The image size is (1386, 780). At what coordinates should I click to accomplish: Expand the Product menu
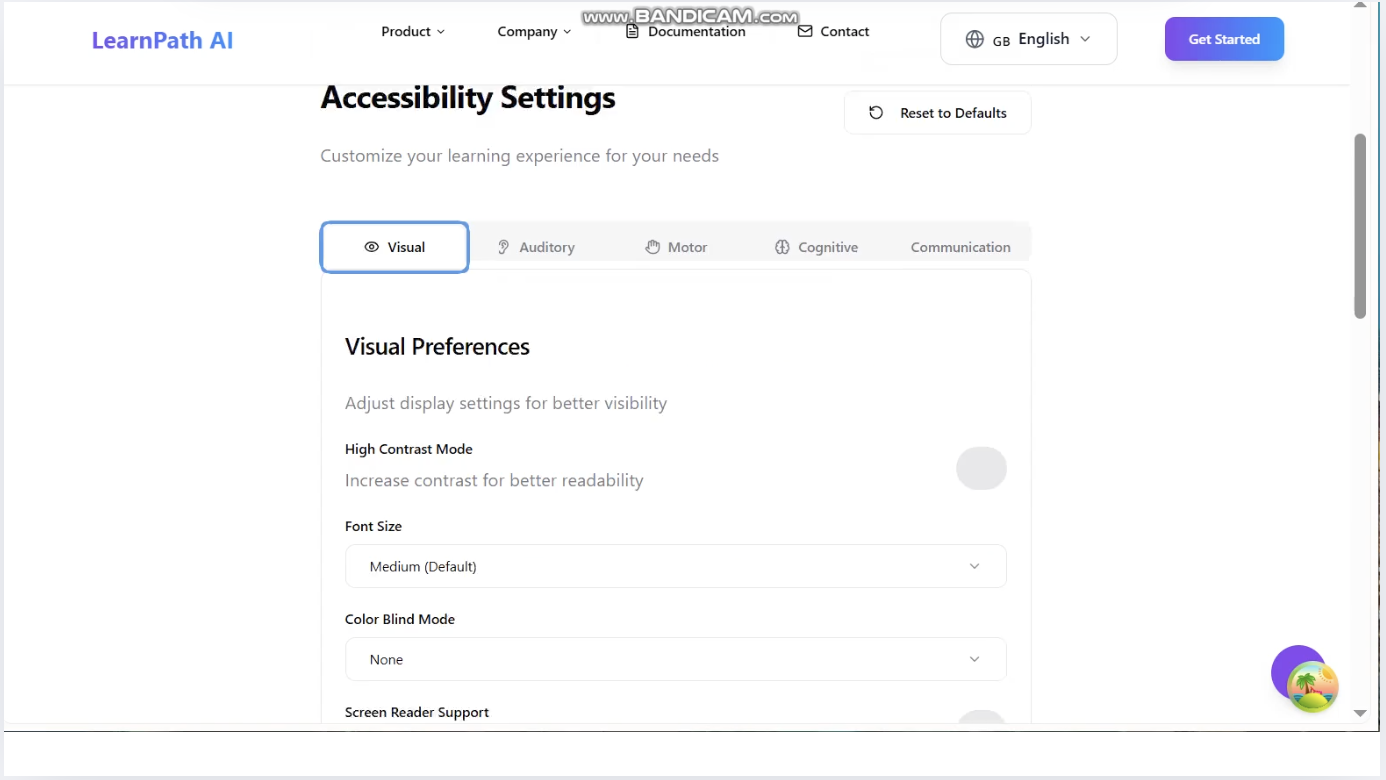pos(413,32)
